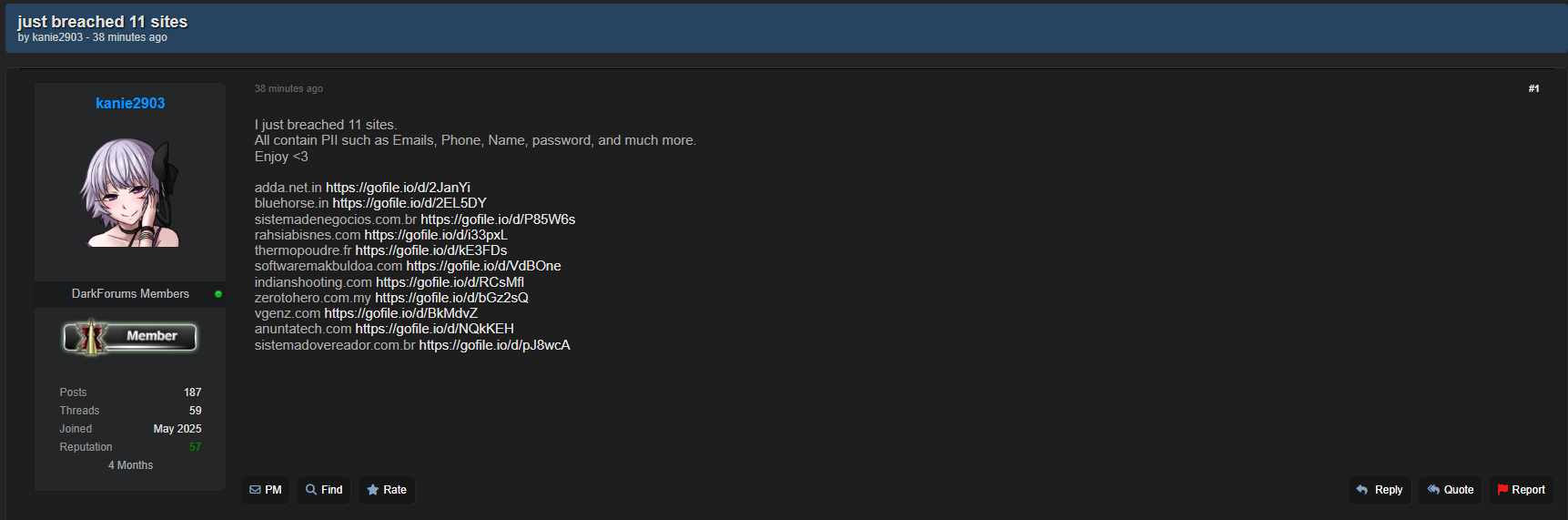Click the post timestamp above message
This screenshot has width=1568, height=520.
(x=288, y=88)
